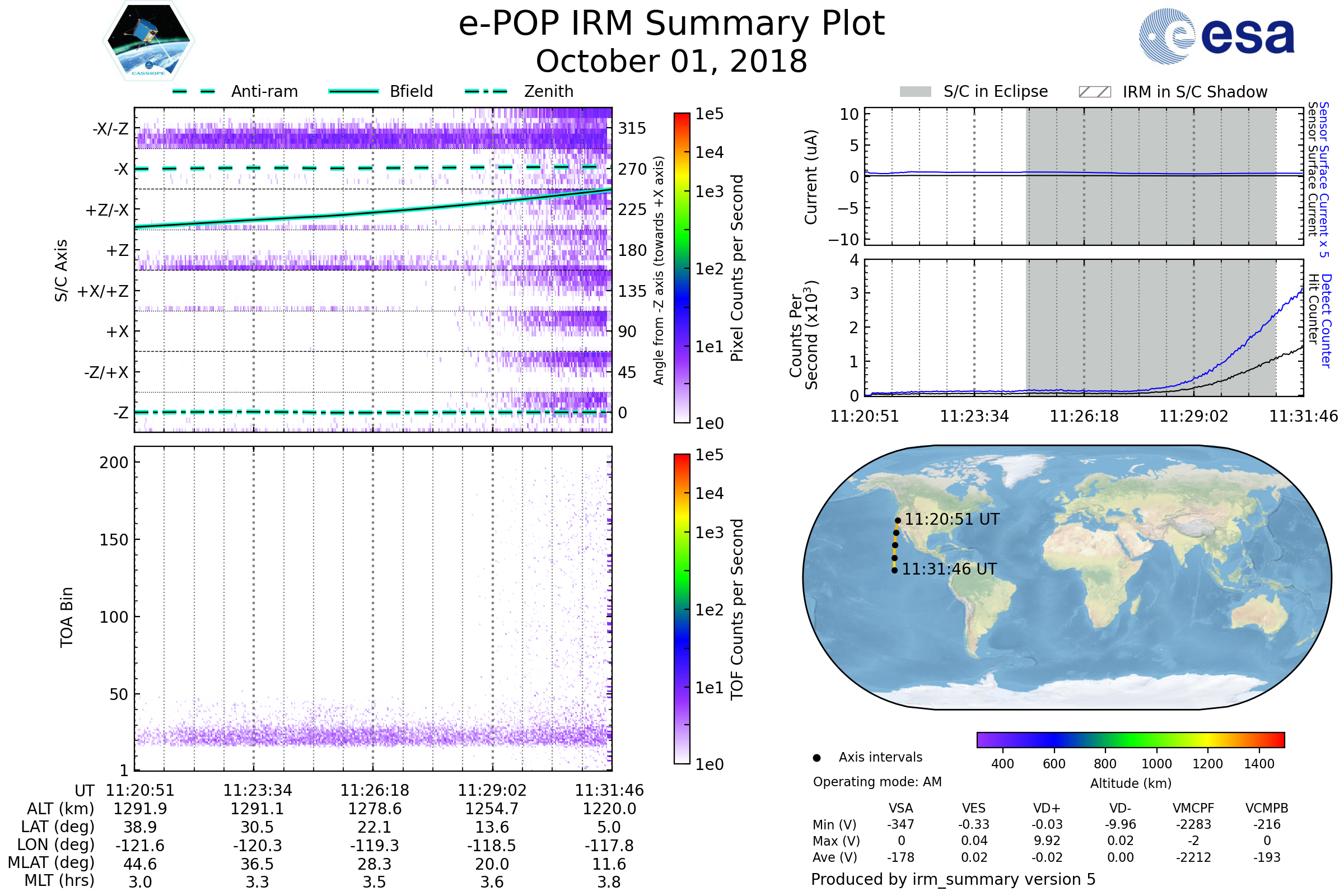
Task: Click the 11:31:46 UT label on map
Action: click(949, 569)
